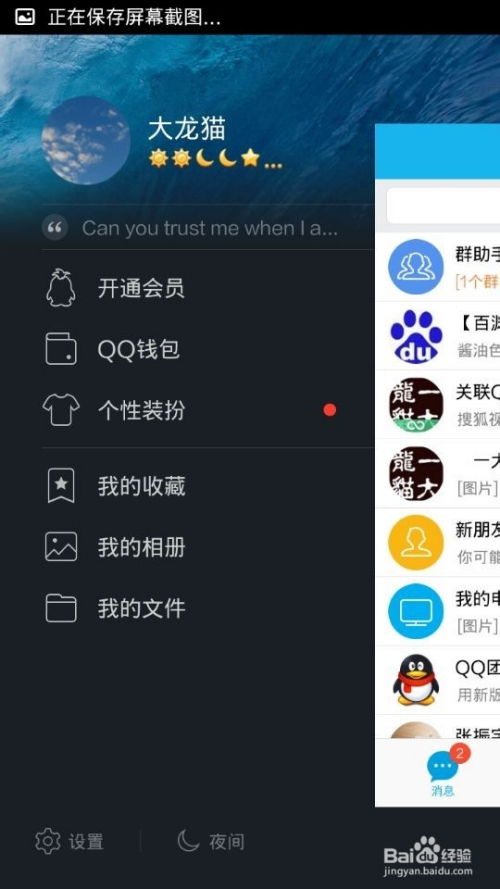Tap the bookmark star favorites icon
The width and height of the screenshot is (500, 889).
(x=61, y=486)
